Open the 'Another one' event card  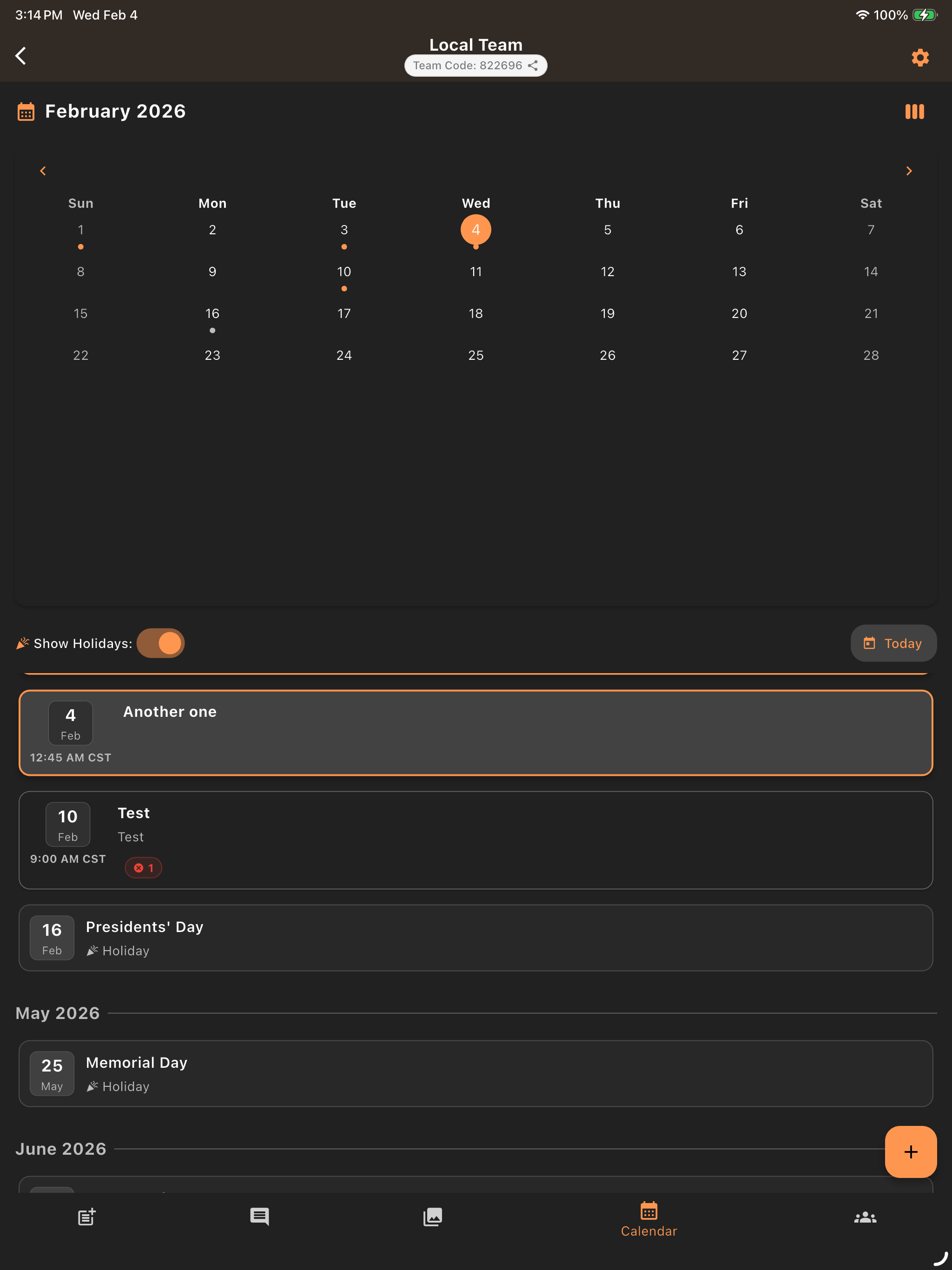(476, 733)
